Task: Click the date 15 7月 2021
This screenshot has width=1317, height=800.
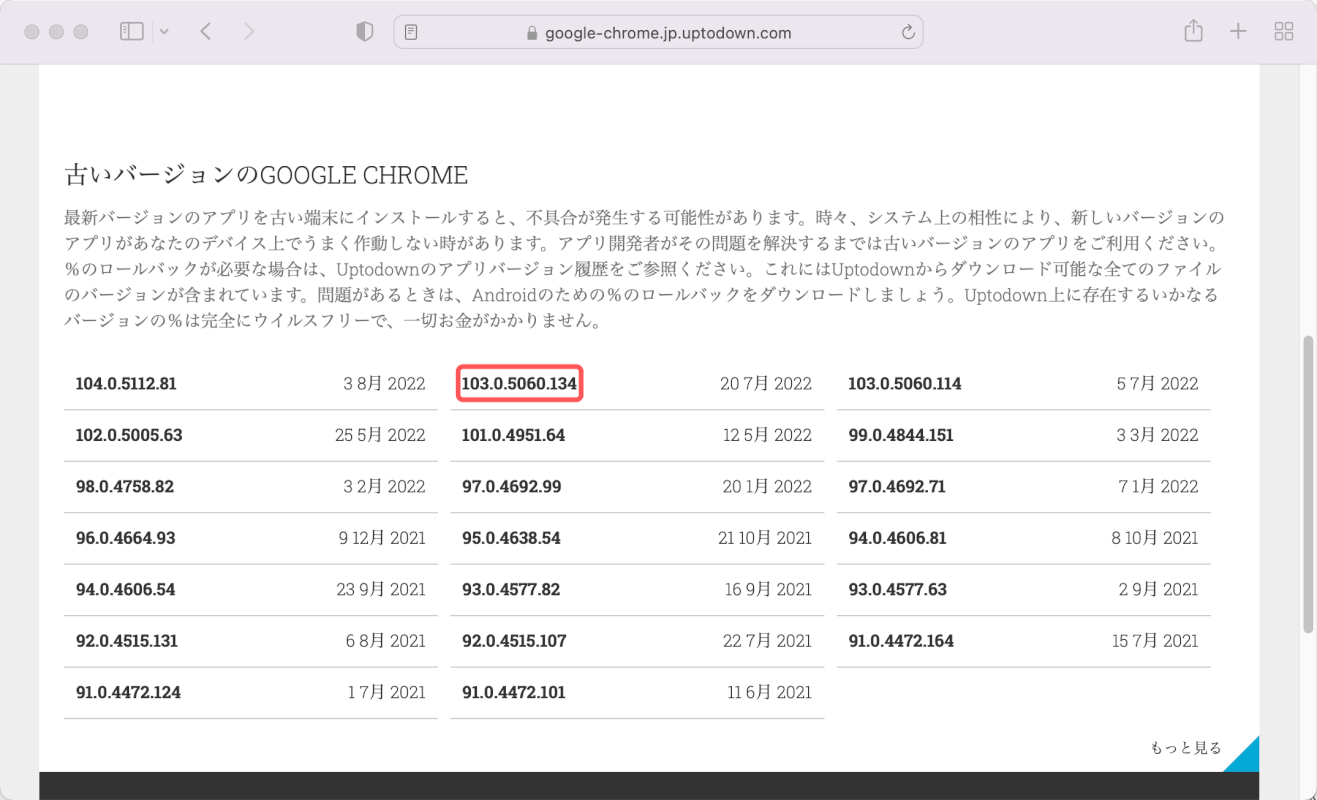Action: point(1155,641)
